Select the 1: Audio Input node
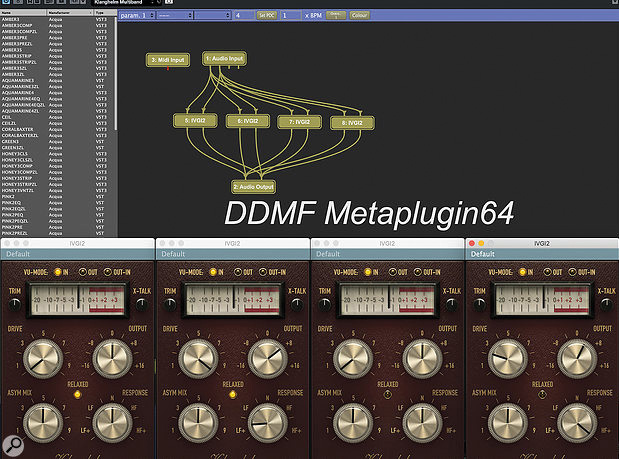This screenshot has width=619, height=459. [x=225, y=58]
